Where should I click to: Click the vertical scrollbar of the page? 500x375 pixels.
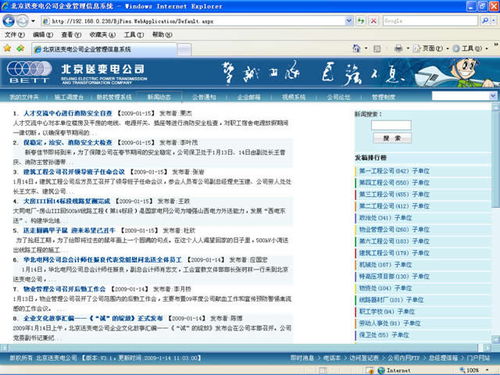point(496,223)
